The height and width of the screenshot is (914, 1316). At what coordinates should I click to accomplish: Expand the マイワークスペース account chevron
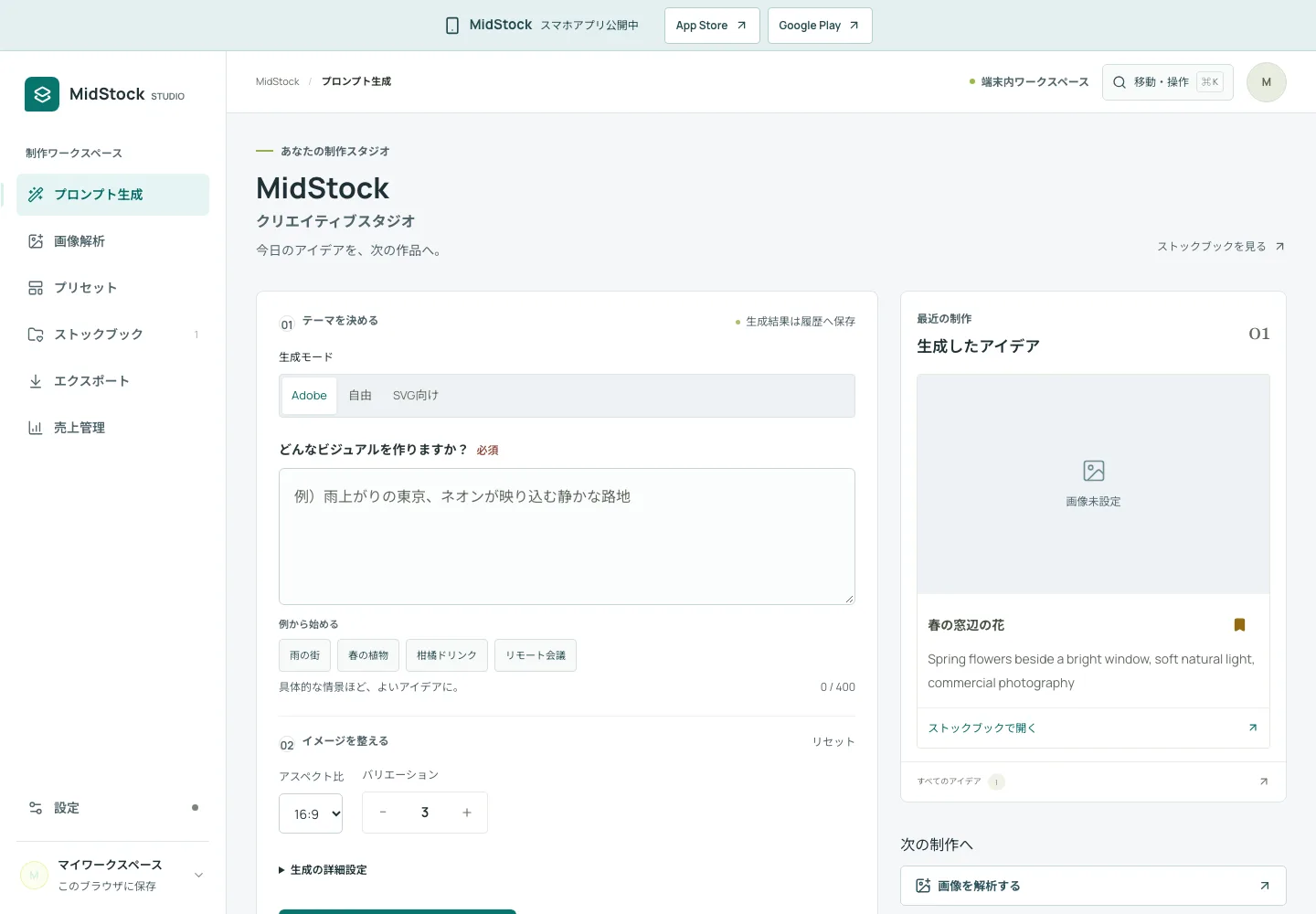(198, 876)
